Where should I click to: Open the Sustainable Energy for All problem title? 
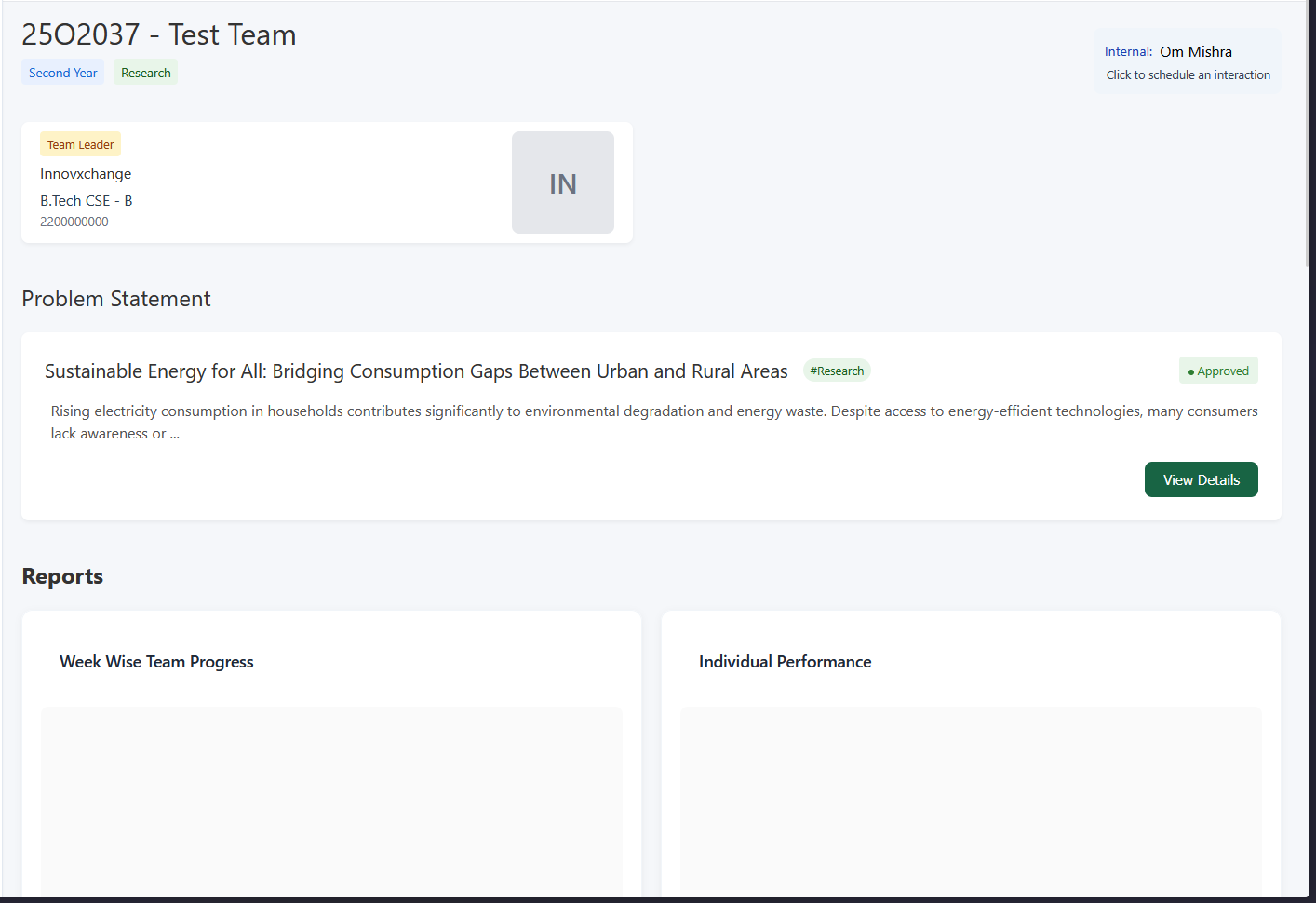(416, 371)
